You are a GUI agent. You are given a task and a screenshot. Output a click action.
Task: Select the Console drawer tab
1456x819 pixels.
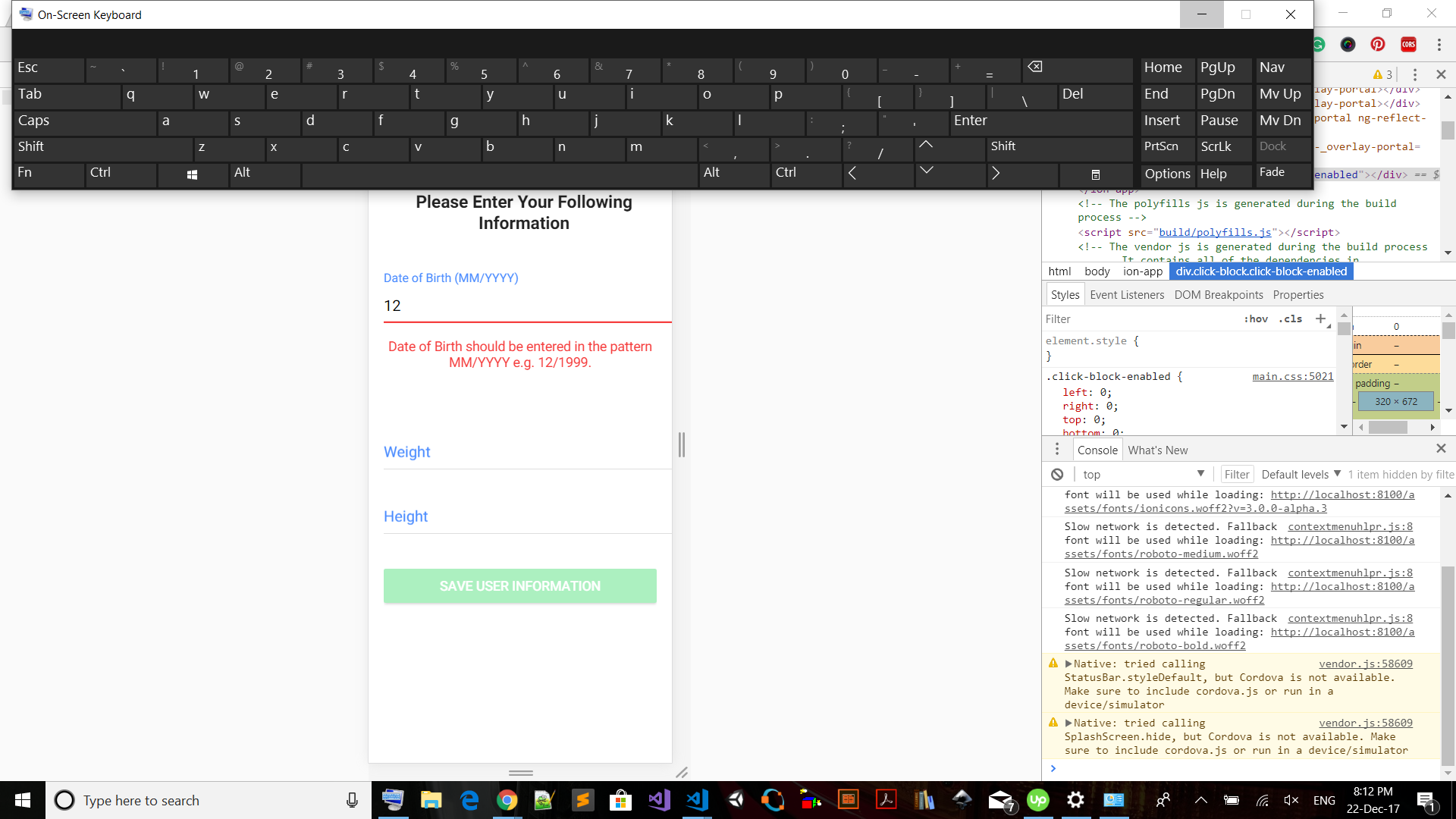(1097, 450)
